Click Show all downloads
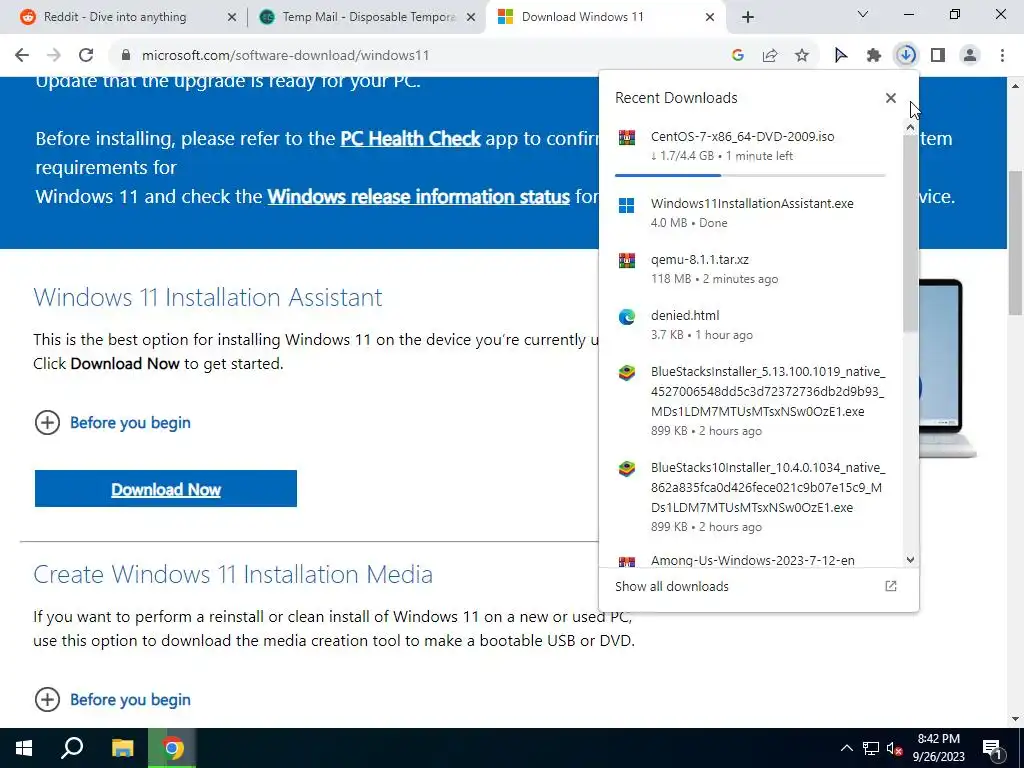Screen dimensions: 1024x768 (672, 586)
